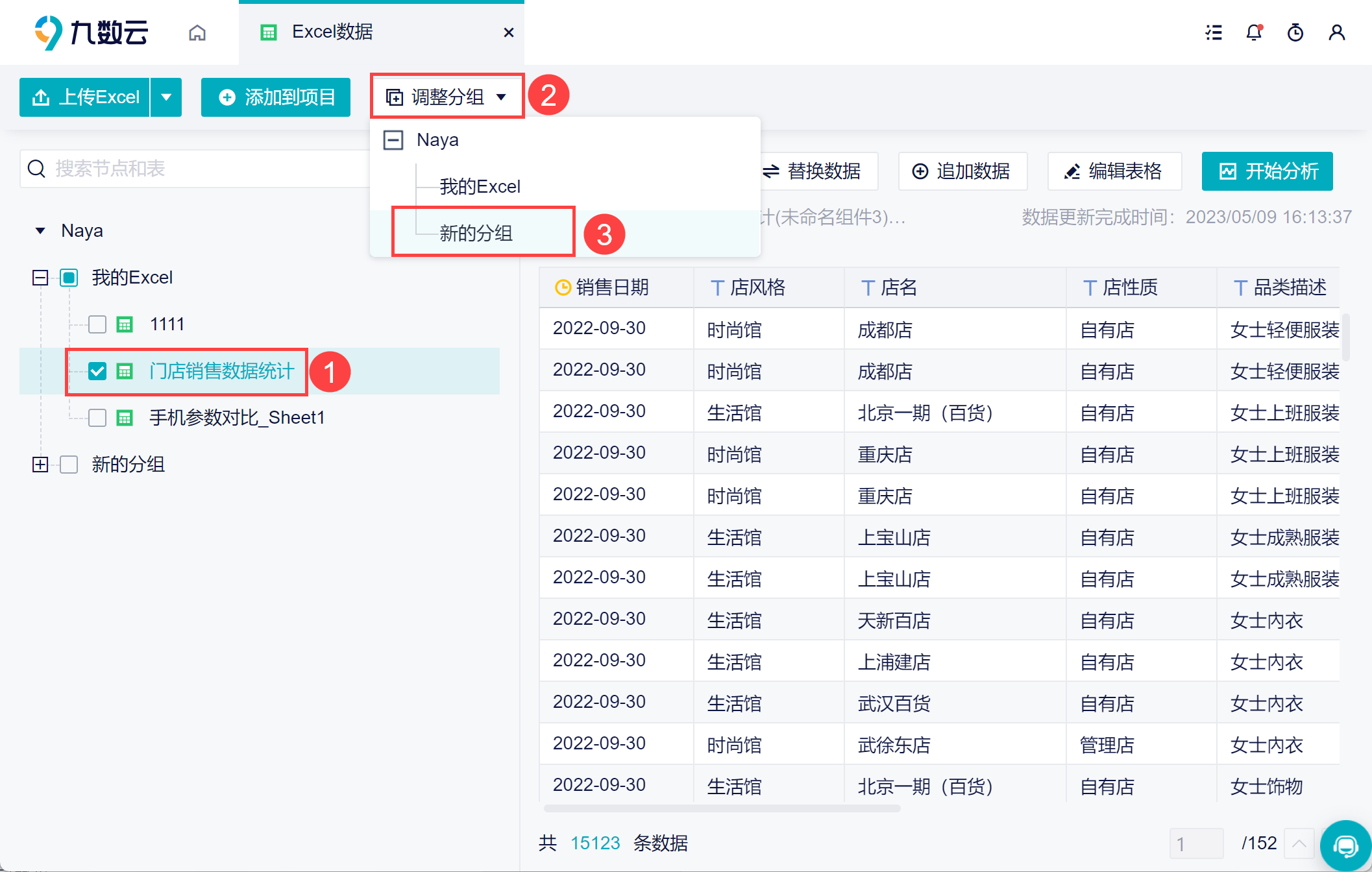Open the notifications bell
Viewport: 1372px width, 872px height.
tap(1254, 32)
